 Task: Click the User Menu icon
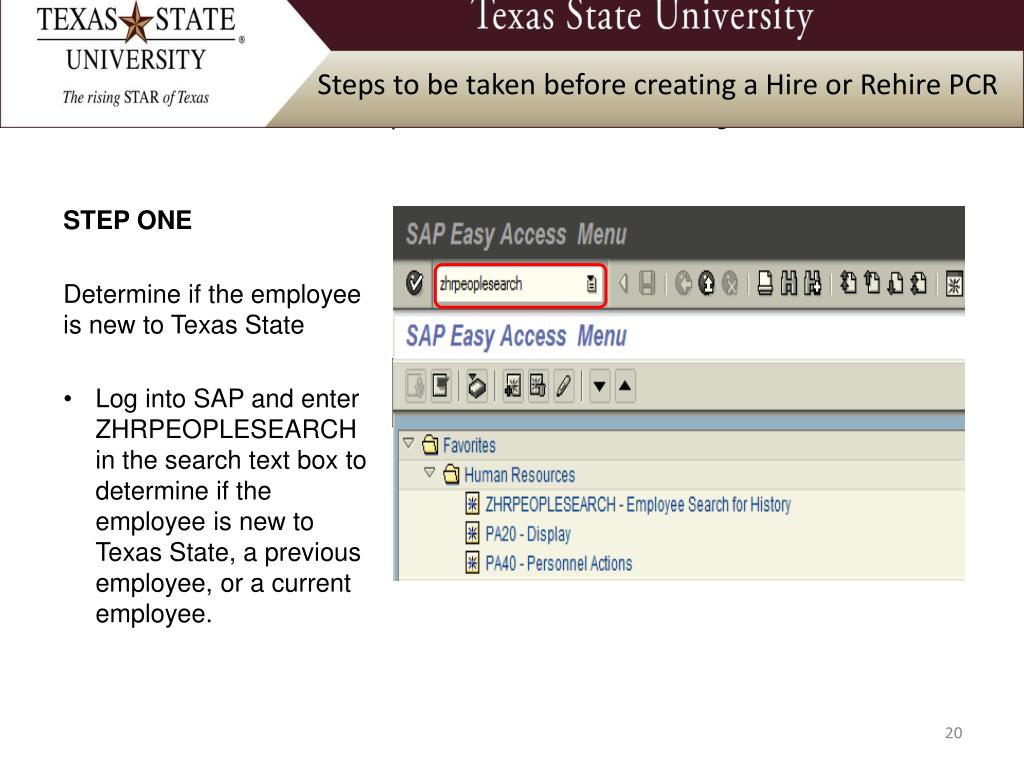[416, 385]
